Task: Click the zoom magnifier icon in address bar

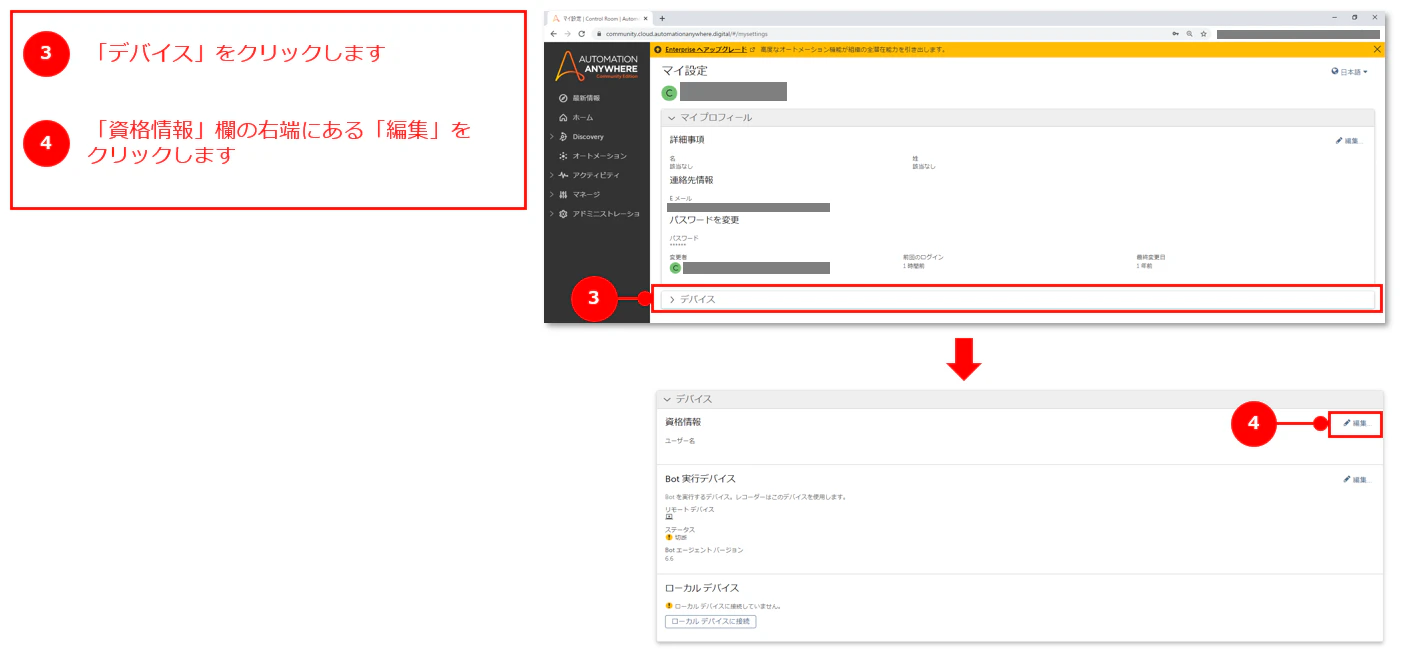Action: [1189, 34]
